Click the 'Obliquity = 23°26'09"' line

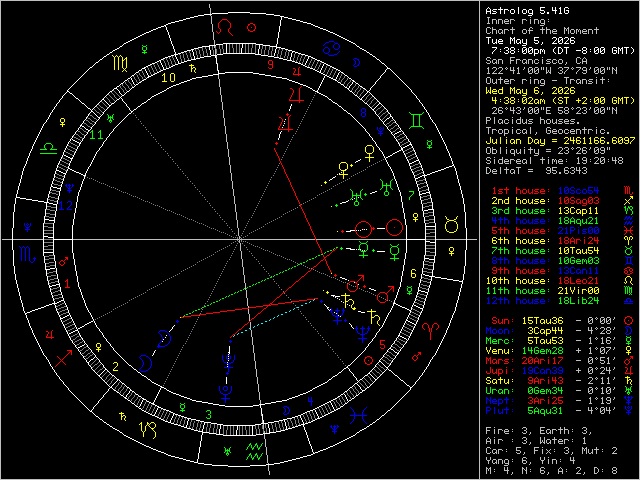(548, 151)
